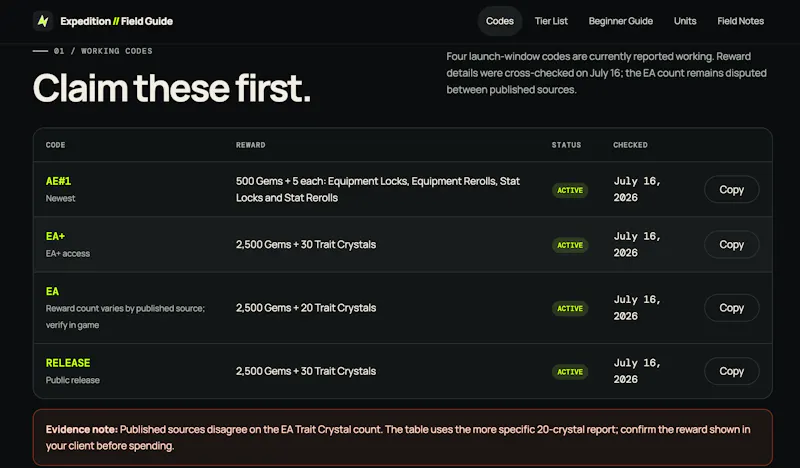
Task: Click the 'Claim these first.' heading
Action: click(x=172, y=88)
